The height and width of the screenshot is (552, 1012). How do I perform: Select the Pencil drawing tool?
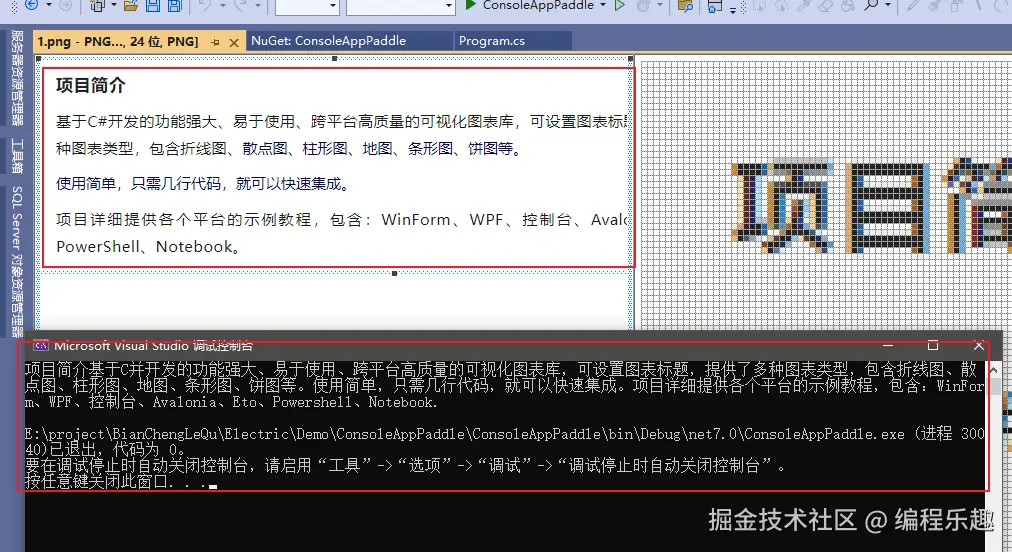(x=912, y=5)
